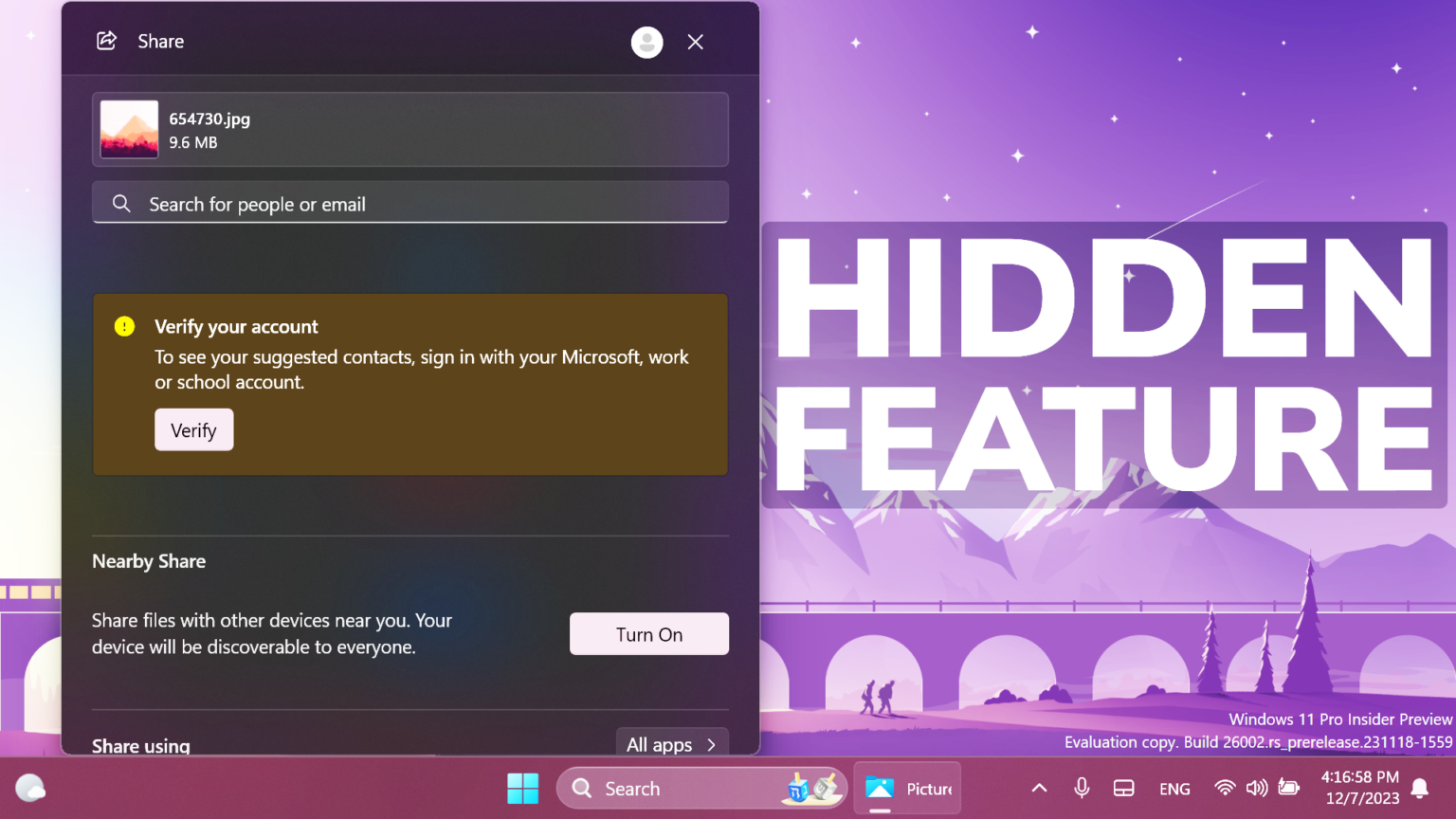Click the volume speaker icon in the taskbar
The height and width of the screenshot is (819, 1456).
click(1257, 788)
